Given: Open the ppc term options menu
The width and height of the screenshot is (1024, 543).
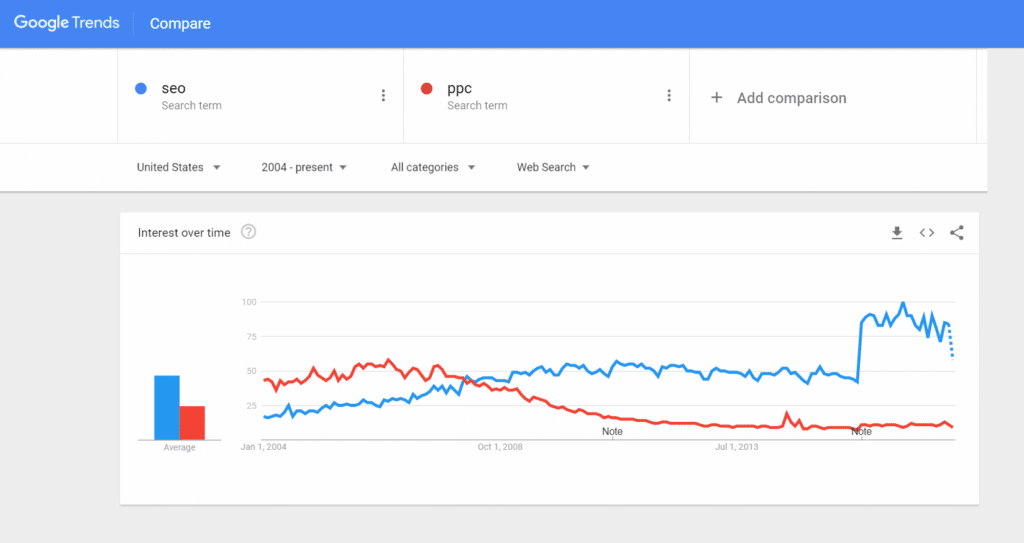Looking at the screenshot, I should tap(669, 96).
